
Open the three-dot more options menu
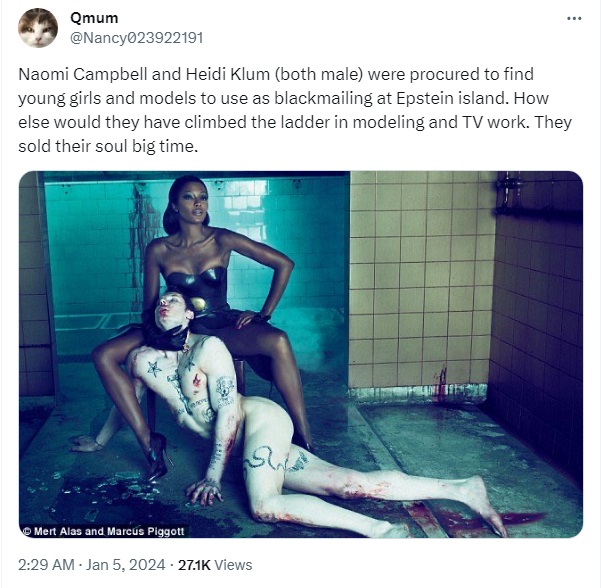[574, 18]
